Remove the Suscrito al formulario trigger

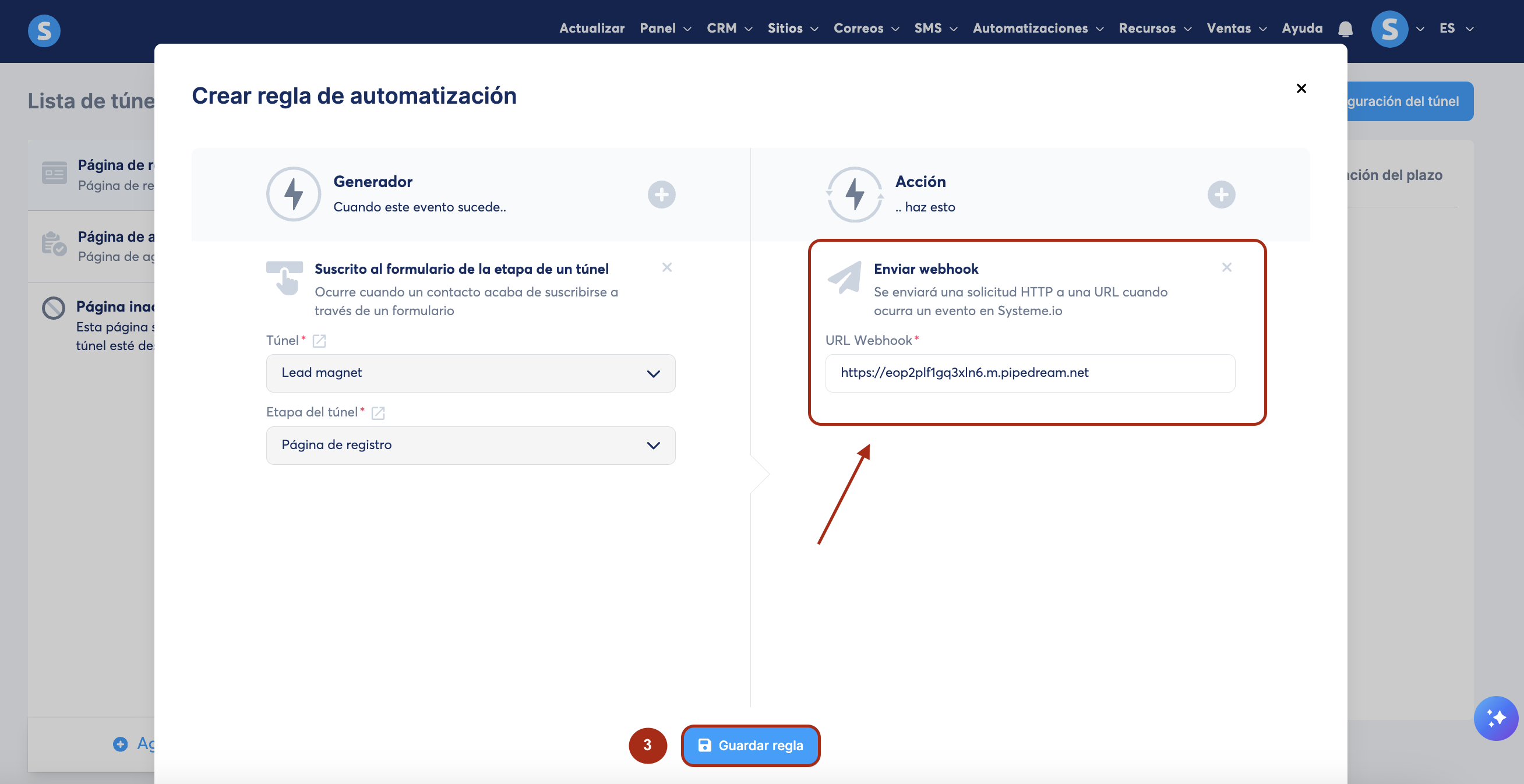point(666,267)
